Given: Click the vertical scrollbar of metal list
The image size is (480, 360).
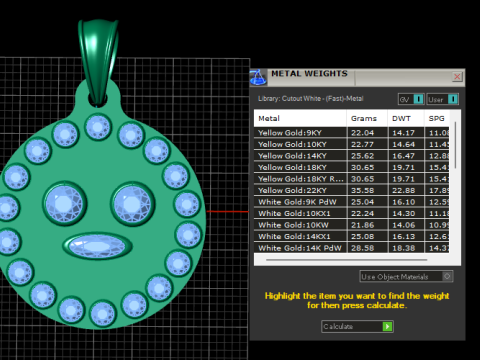Looking at the screenshot, I should pyautogui.click(x=455, y=146).
